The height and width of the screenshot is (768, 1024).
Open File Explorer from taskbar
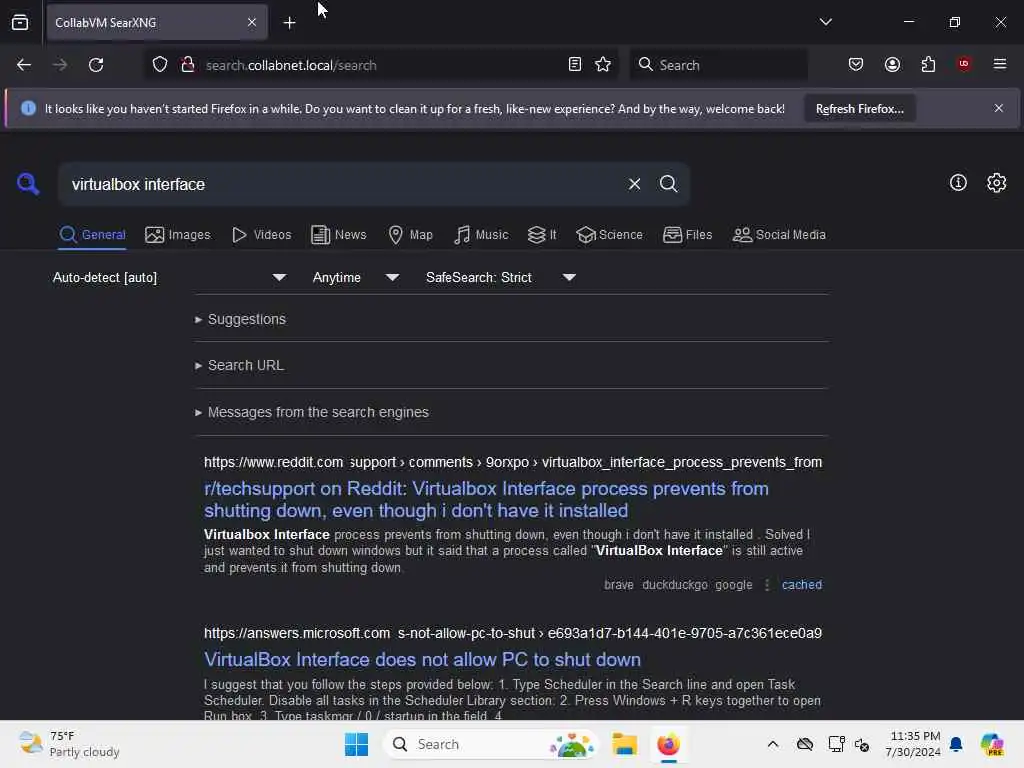624,744
